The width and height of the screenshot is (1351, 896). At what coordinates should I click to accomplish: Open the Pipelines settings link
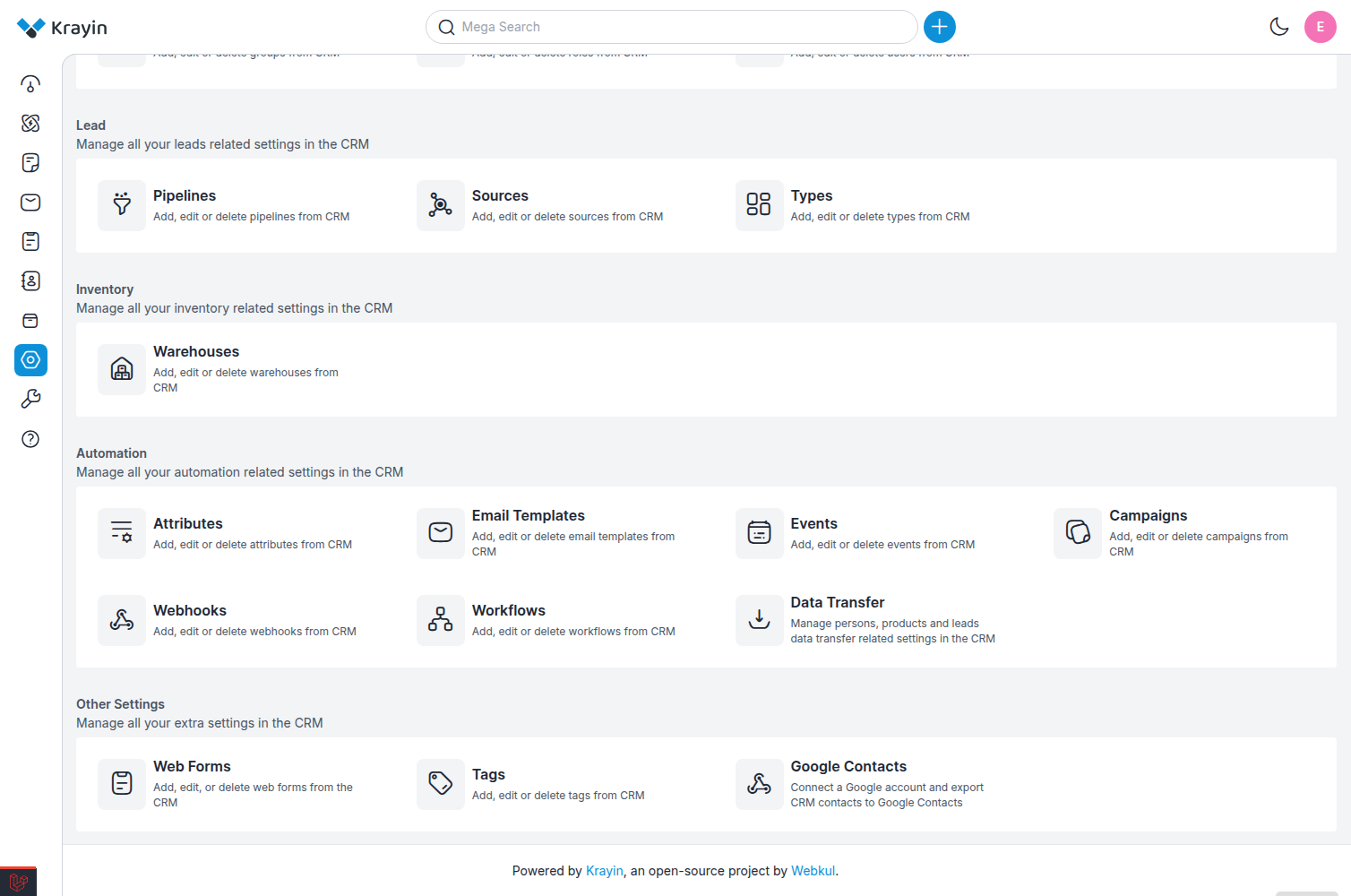coord(185,195)
